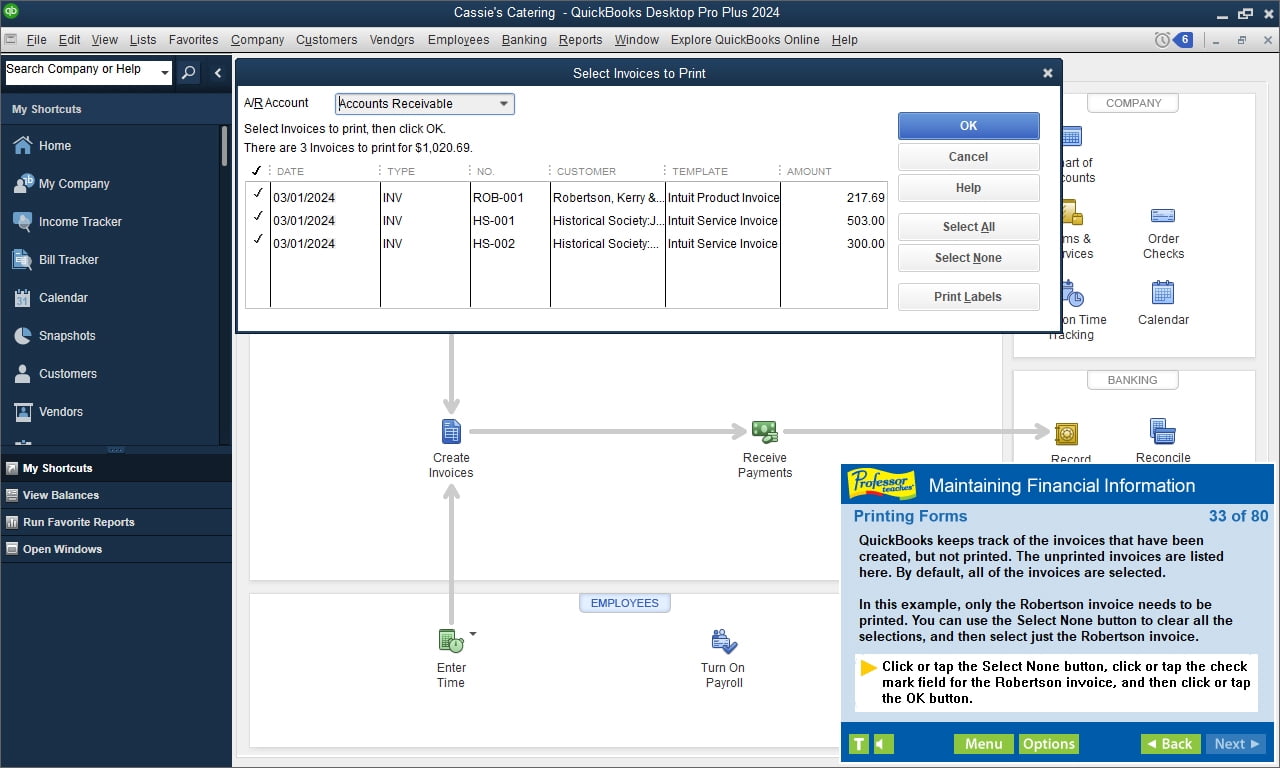
Task: Click the T text button in the tutorial panel
Action: [859, 744]
